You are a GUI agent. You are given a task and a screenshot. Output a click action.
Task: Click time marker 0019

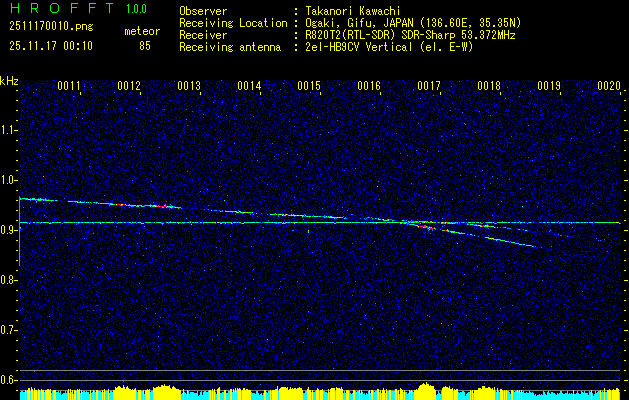549,86
